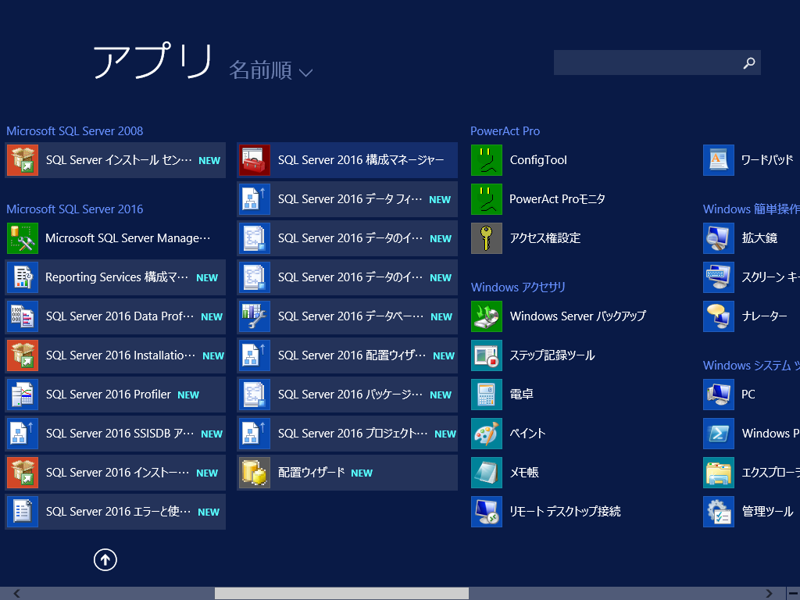Launch 配置ウィザード cube icon

tap(255, 472)
